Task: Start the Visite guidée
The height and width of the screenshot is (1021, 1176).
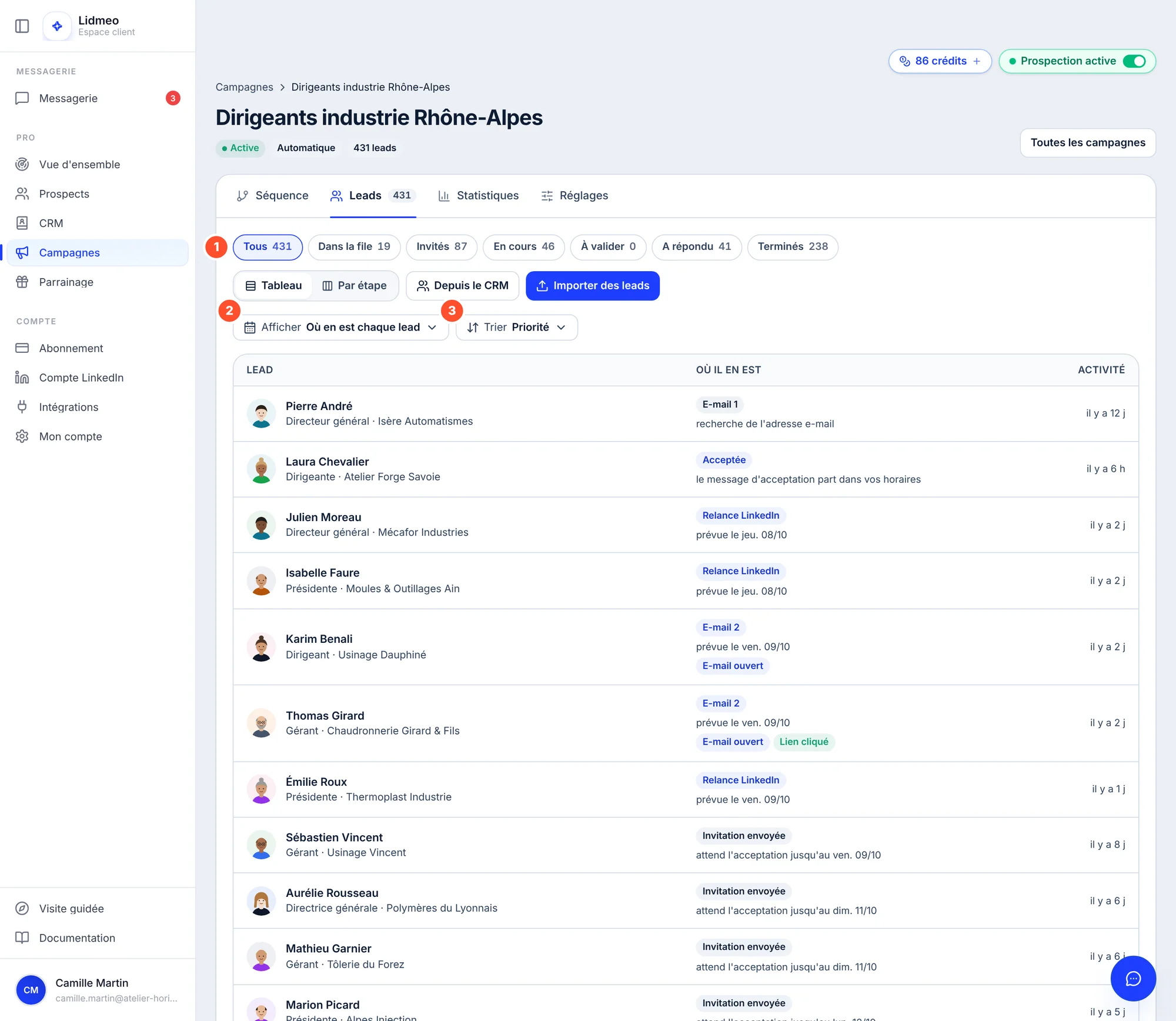Action: pos(97,909)
